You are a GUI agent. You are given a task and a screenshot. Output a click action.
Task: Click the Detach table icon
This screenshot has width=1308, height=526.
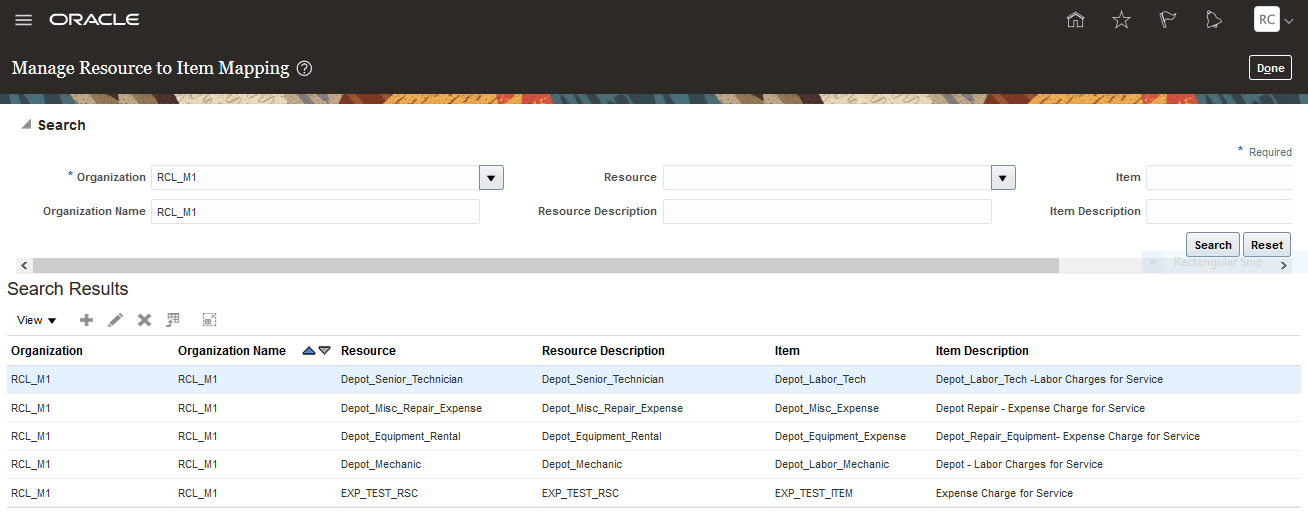point(209,320)
